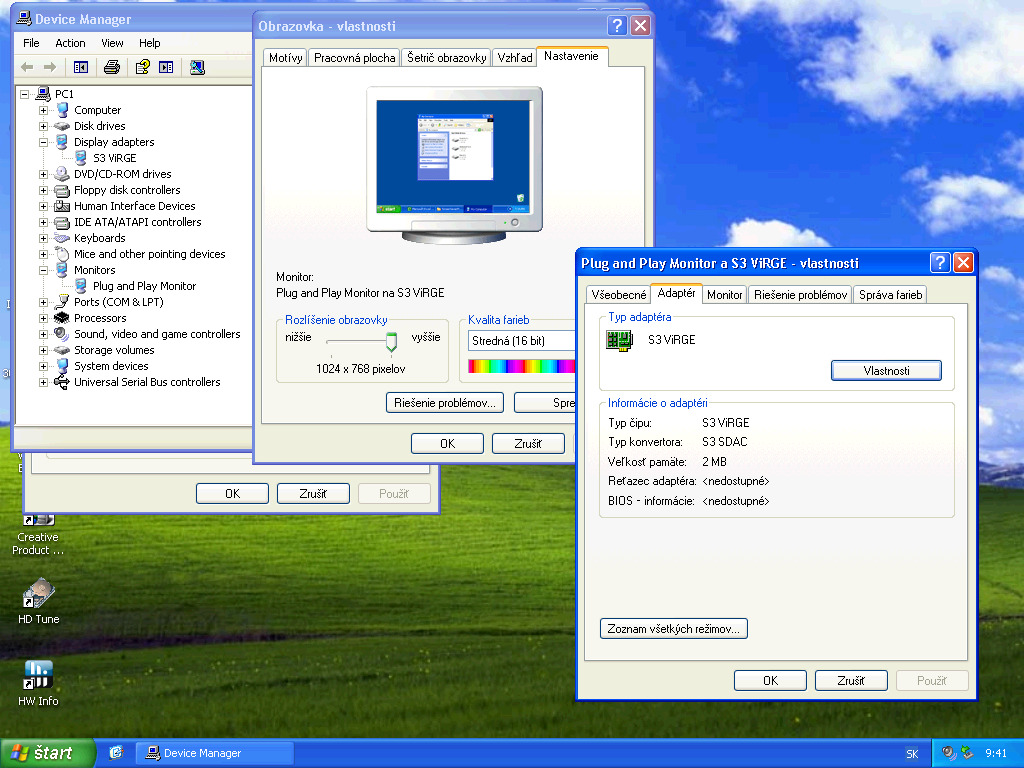Click Riešenie problémov... button in Obrazovka dialog

coord(445,403)
